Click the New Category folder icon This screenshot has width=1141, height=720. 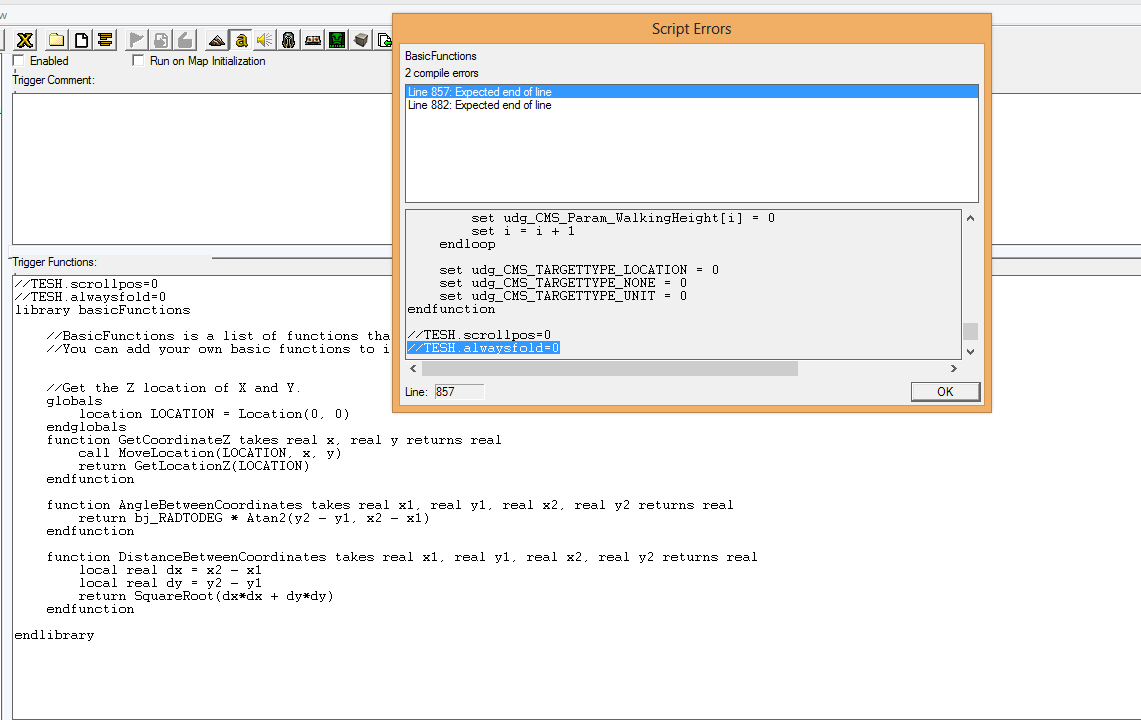[x=56, y=40]
